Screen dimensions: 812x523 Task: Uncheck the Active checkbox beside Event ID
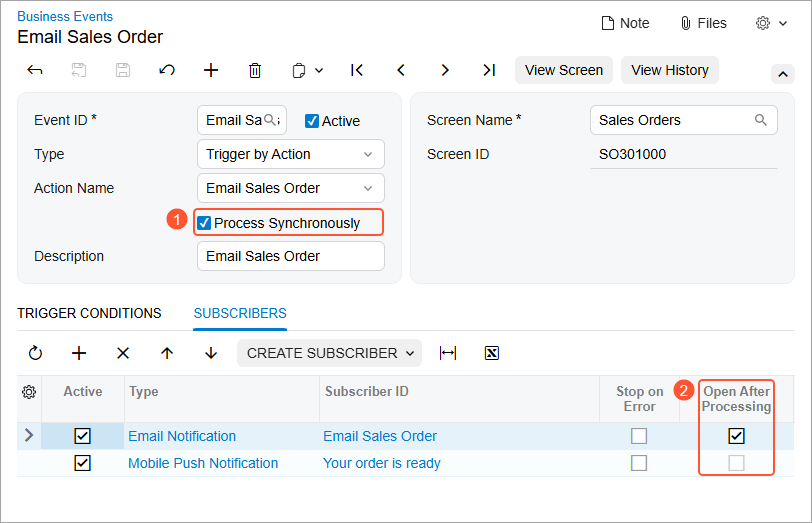point(312,121)
